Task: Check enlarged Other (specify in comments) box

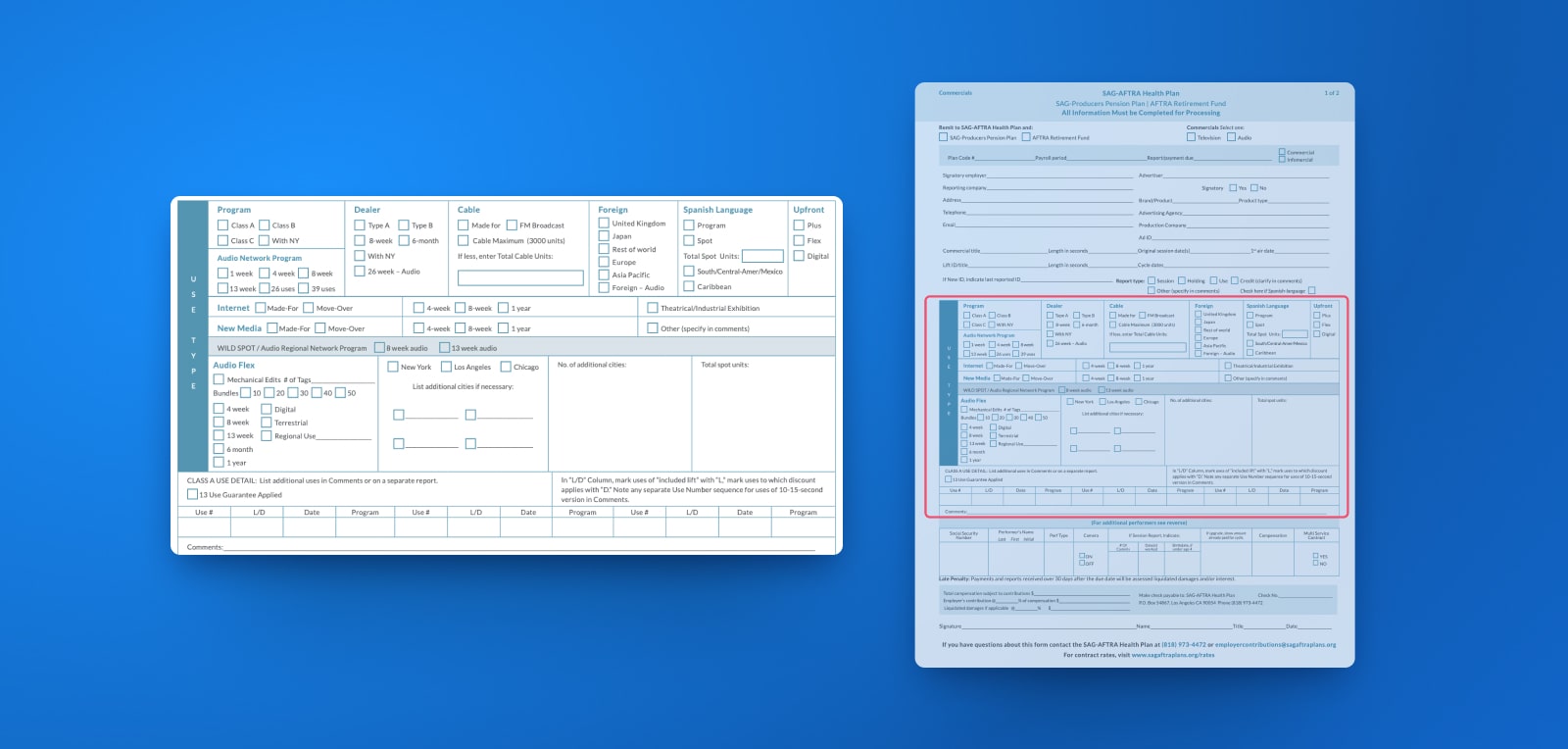Action: (653, 328)
